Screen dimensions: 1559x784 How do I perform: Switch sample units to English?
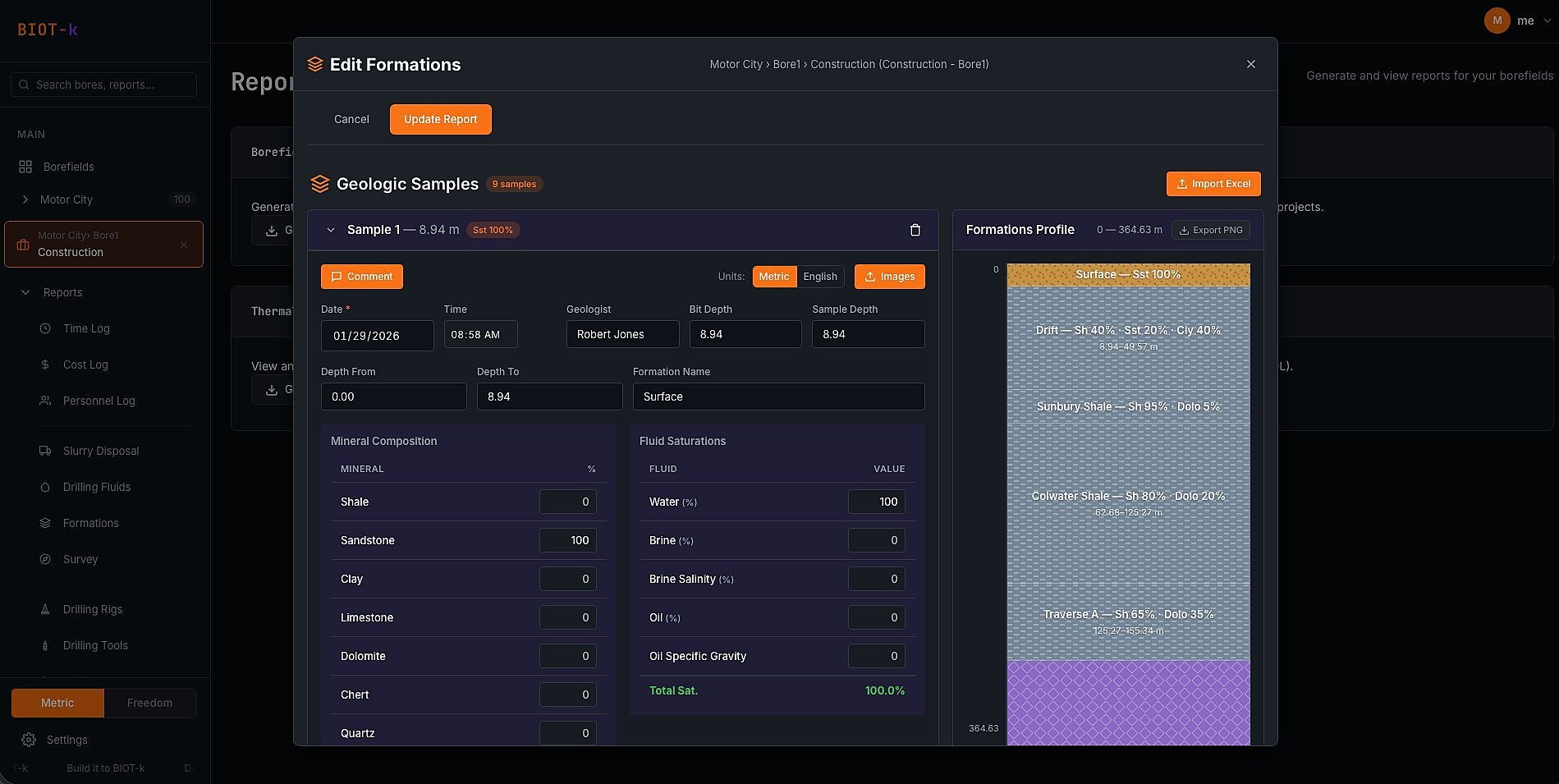pyautogui.click(x=819, y=277)
